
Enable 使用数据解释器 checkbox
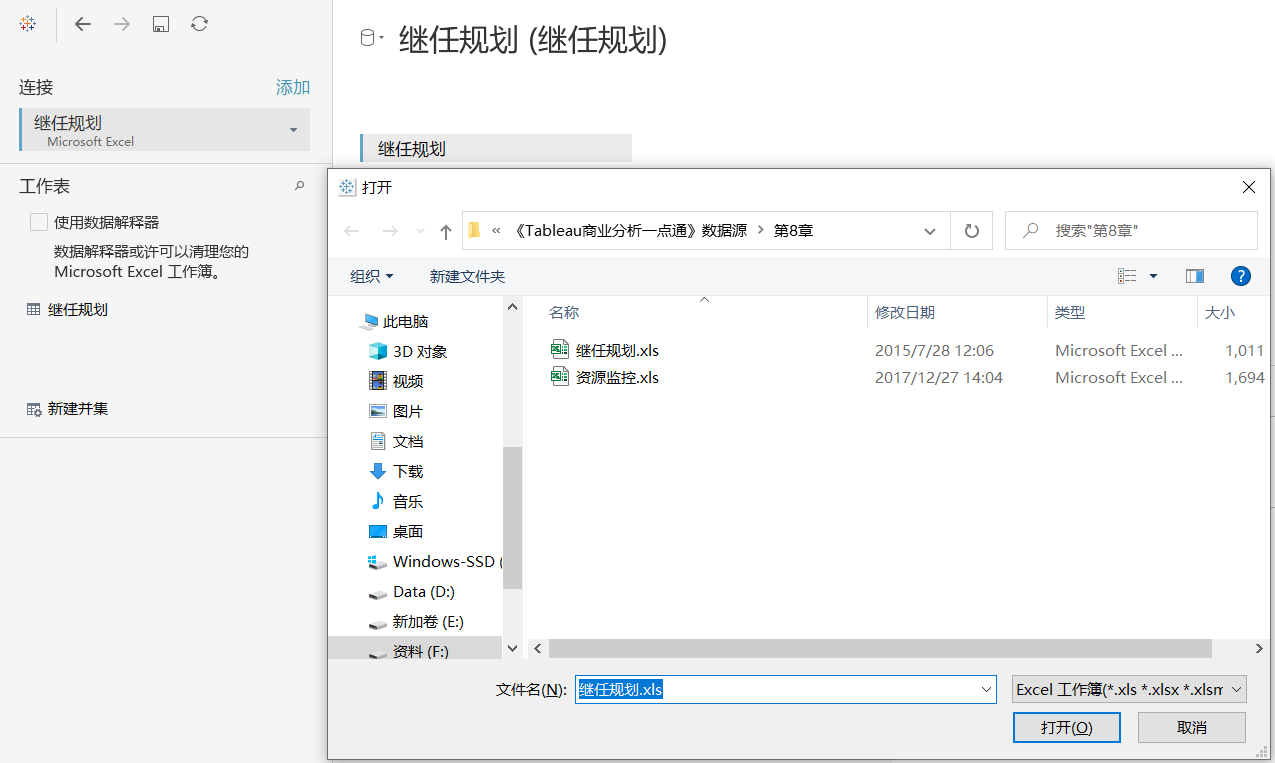pos(39,222)
